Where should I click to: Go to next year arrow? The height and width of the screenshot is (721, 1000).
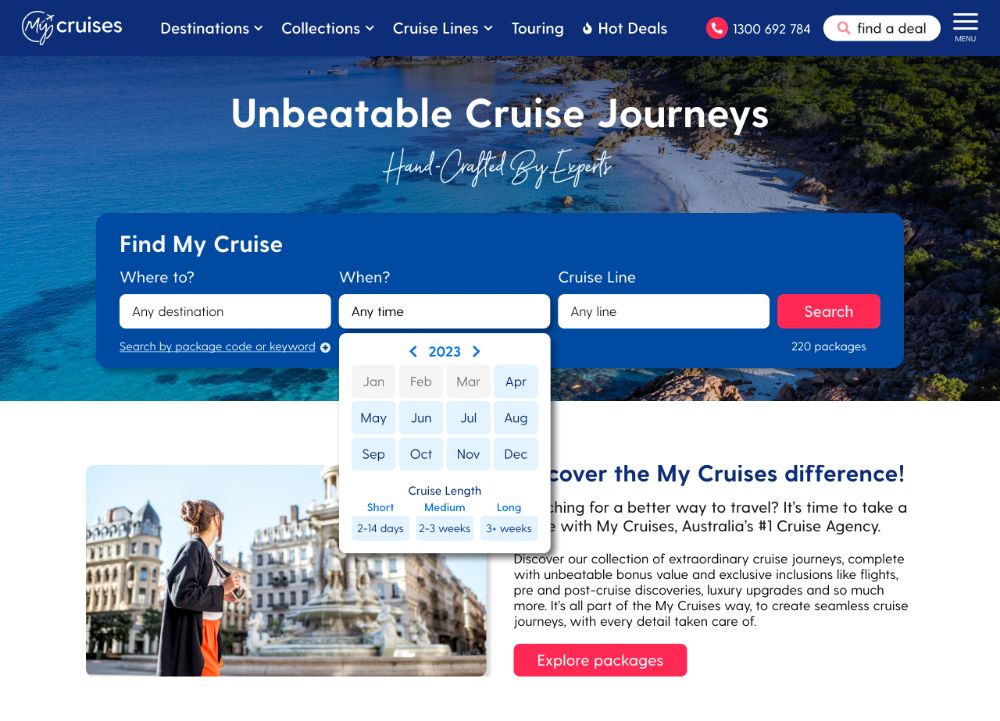pos(476,351)
